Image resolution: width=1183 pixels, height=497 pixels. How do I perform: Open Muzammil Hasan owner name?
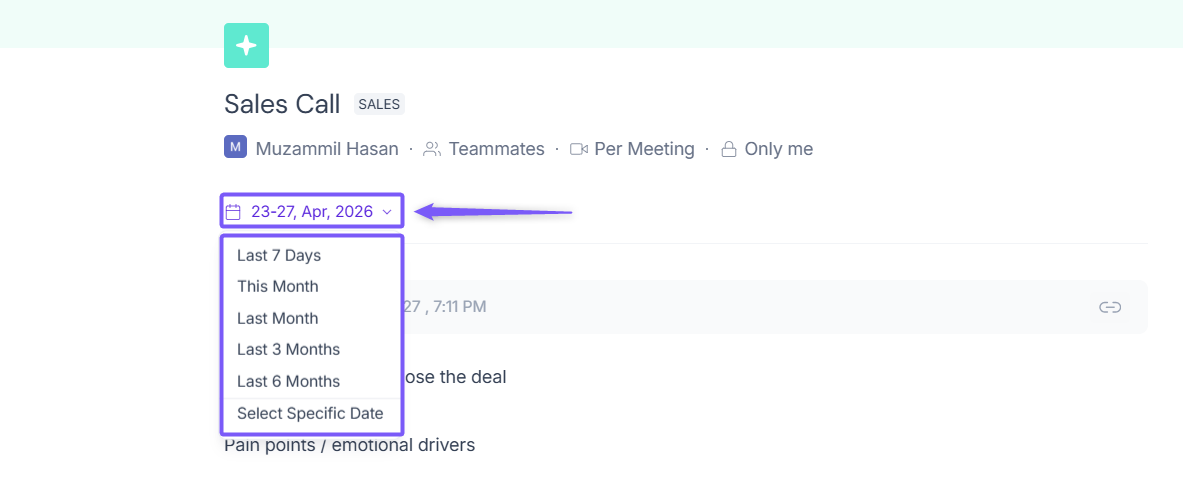point(327,149)
